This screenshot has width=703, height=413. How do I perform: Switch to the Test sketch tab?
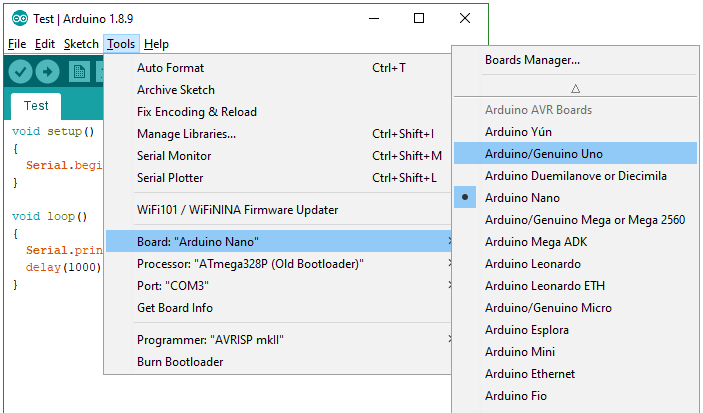pos(36,105)
